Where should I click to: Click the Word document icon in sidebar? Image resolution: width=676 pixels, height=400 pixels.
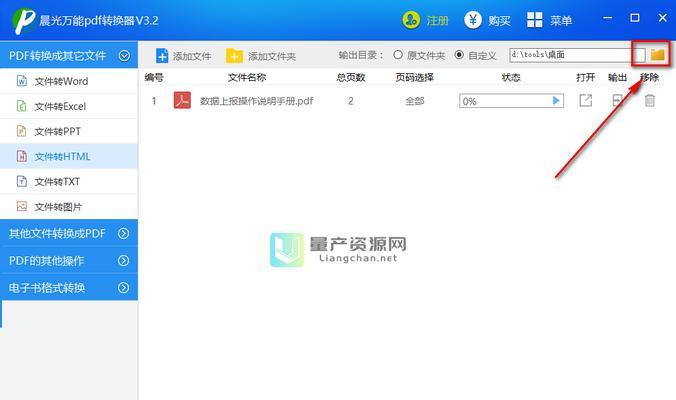[22, 81]
